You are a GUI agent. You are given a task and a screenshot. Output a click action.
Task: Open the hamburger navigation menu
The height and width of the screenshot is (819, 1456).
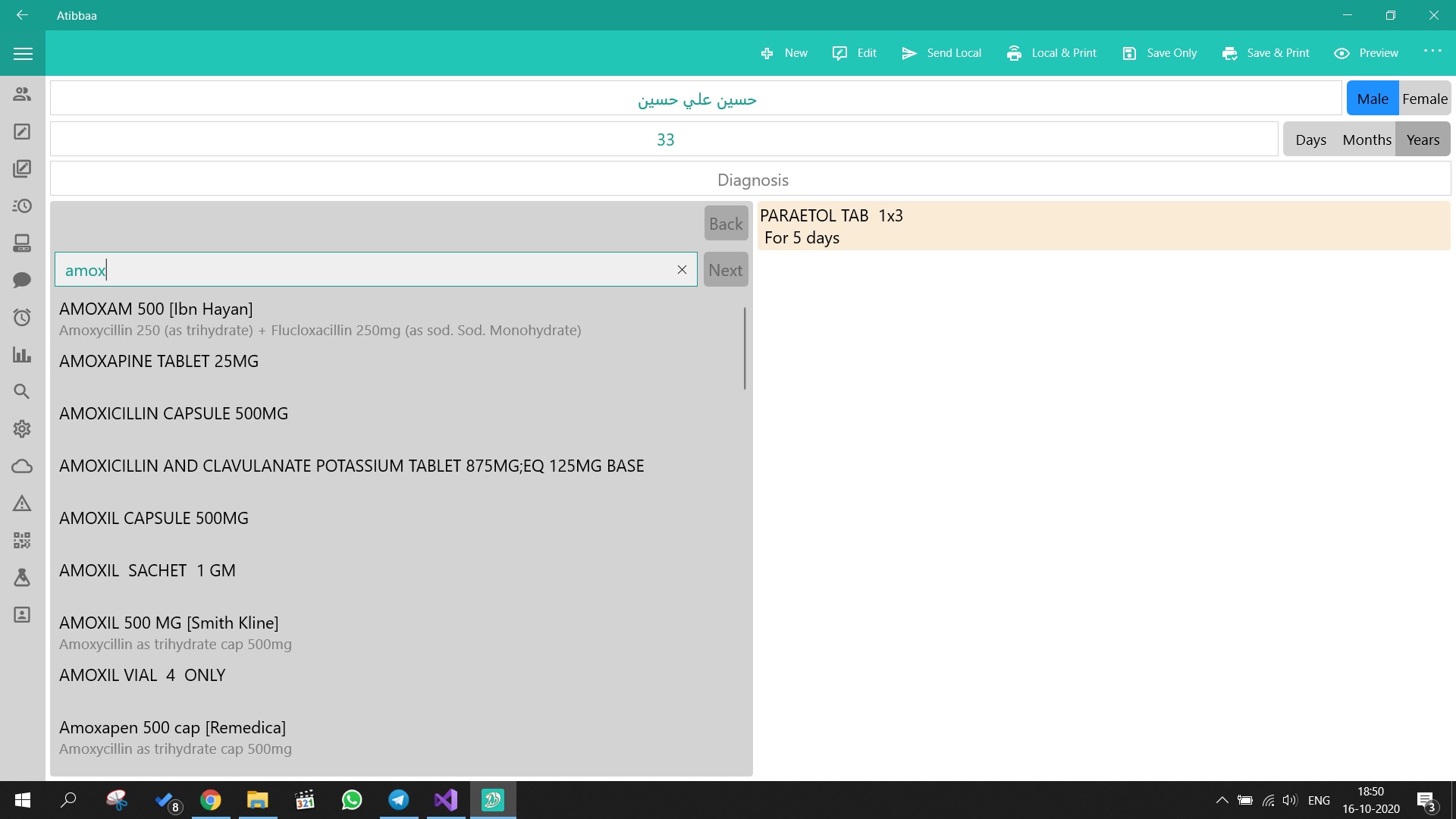[23, 53]
